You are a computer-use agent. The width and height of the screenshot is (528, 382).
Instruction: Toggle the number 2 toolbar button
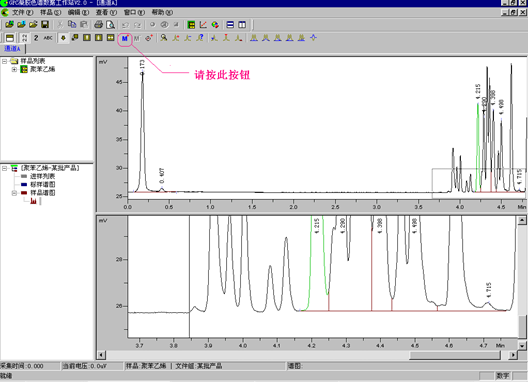(36, 38)
